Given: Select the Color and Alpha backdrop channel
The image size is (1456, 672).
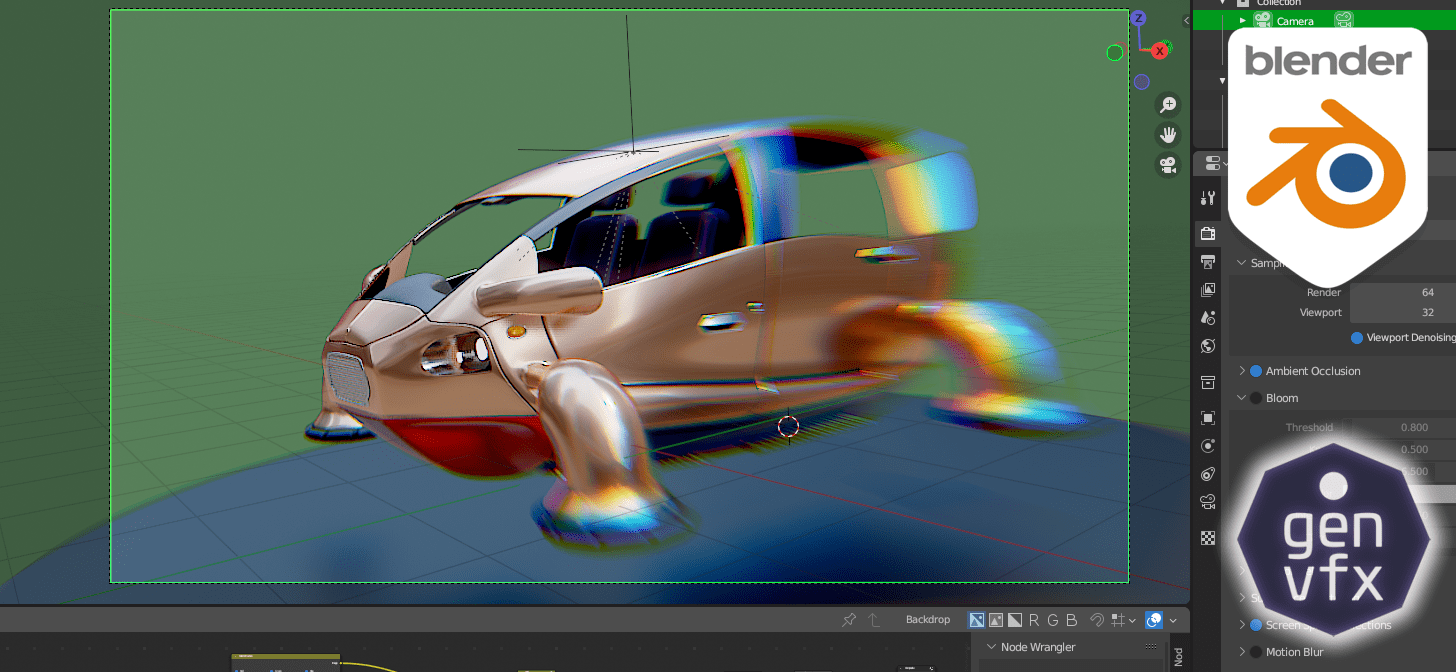Looking at the screenshot, I should [x=978, y=620].
